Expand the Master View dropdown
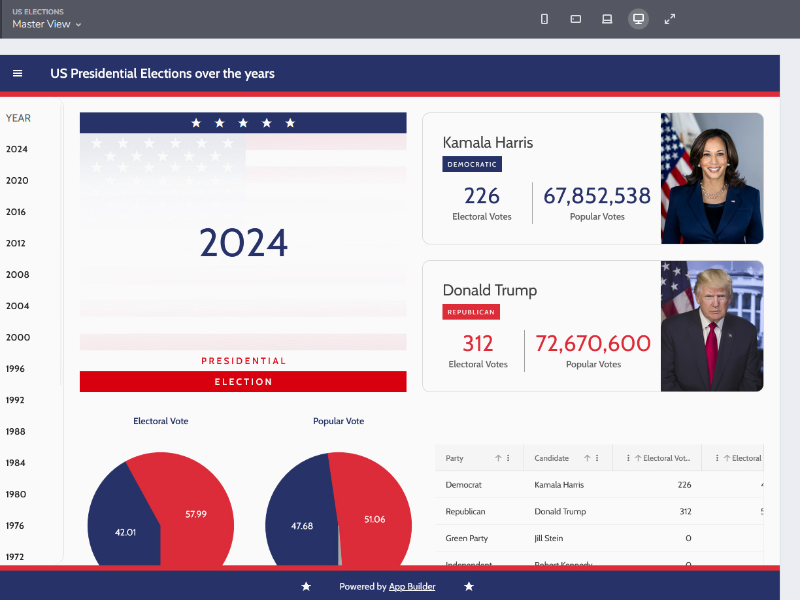The height and width of the screenshot is (600, 800). [46, 24]
